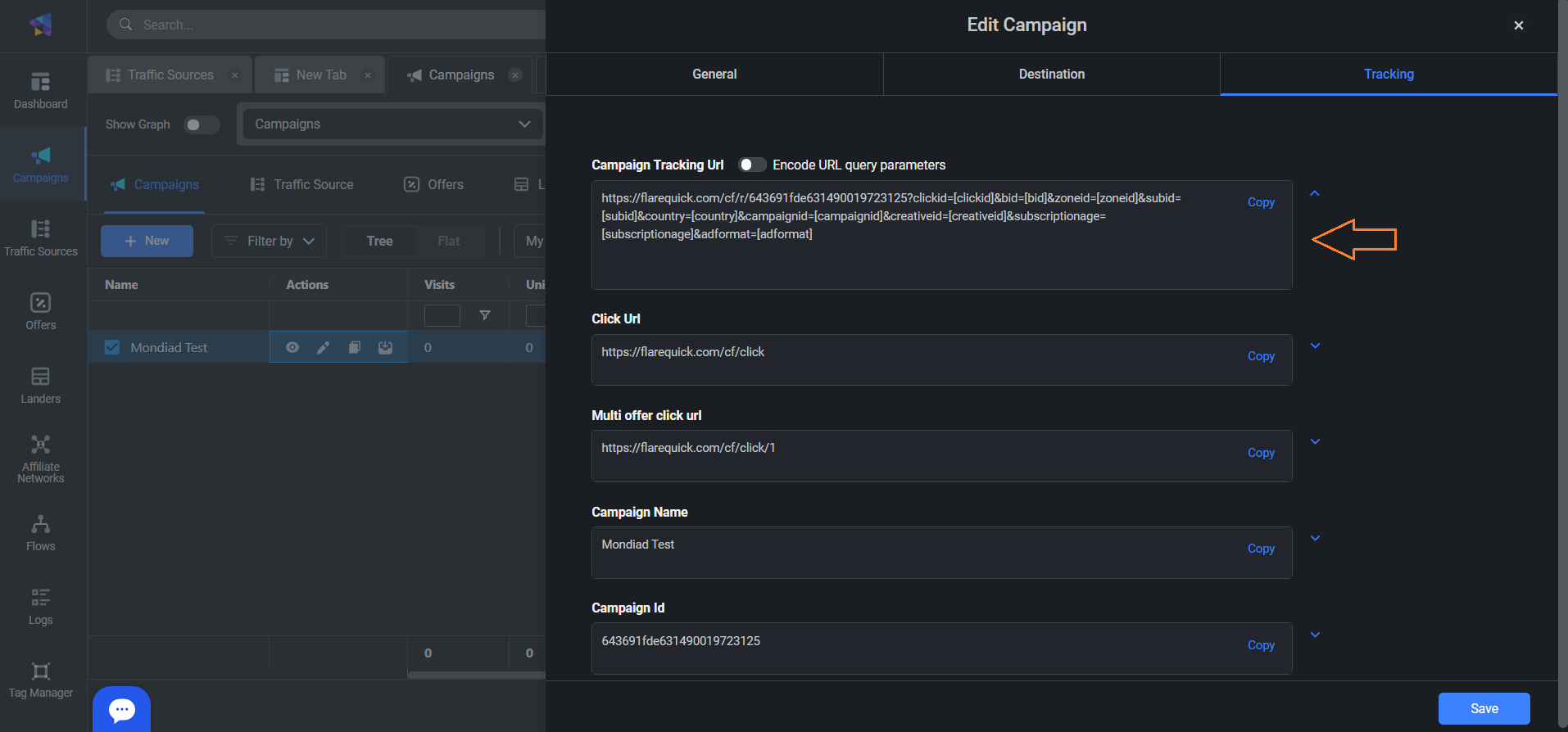Viewport: 1568px width, 732px height.
Task: Collapse the Campaign Tracking Url section chevron
Action: point(1315,194)
